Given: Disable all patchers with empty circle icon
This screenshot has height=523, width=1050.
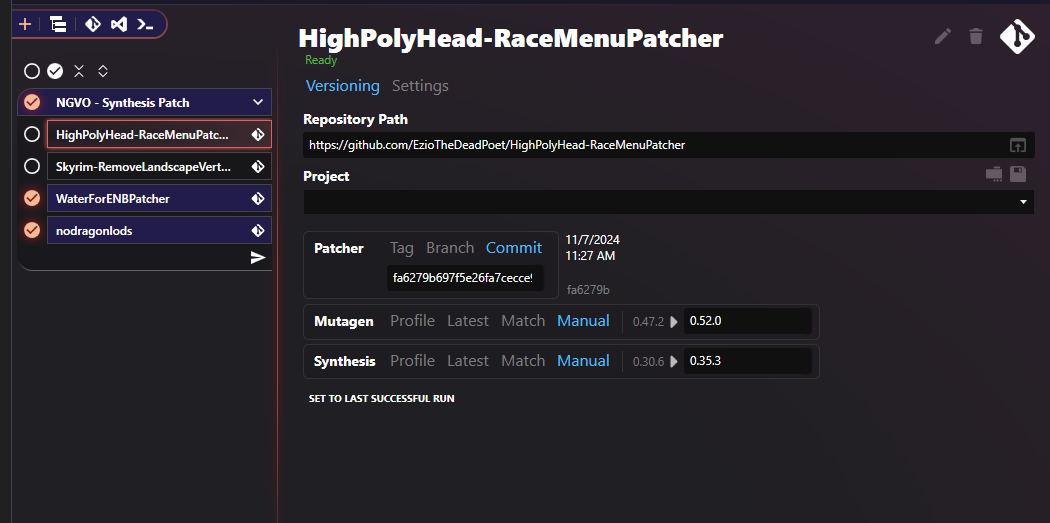Looking at the screenshot, I should 31,71.
